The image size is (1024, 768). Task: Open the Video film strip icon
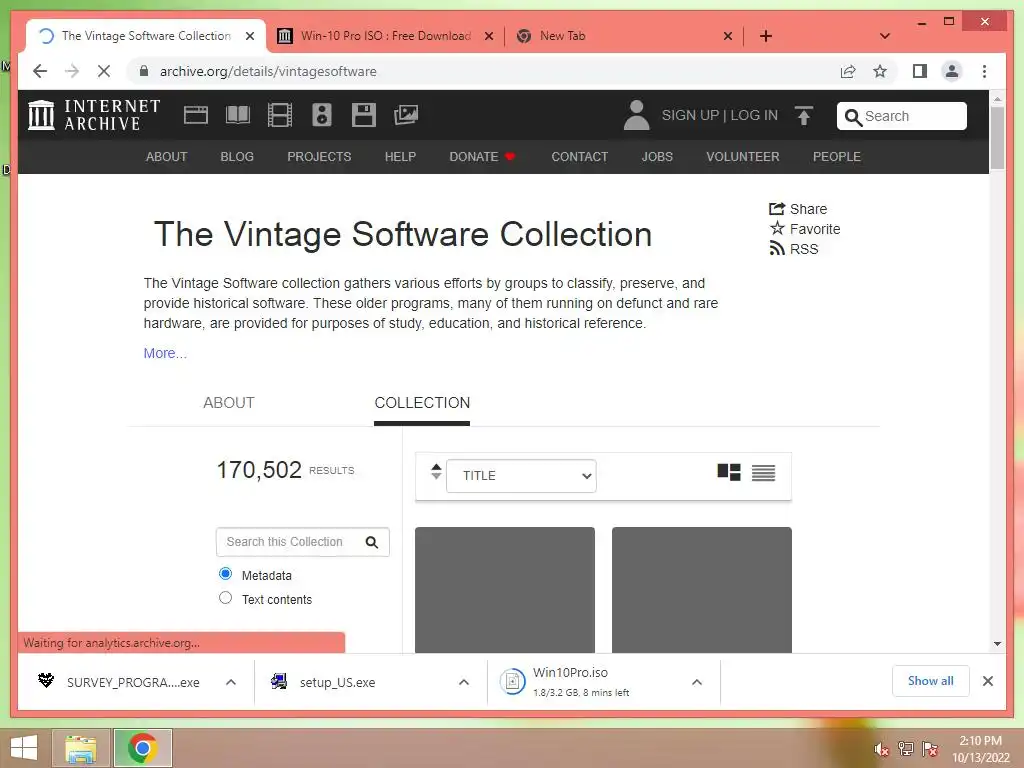[280, 116]
